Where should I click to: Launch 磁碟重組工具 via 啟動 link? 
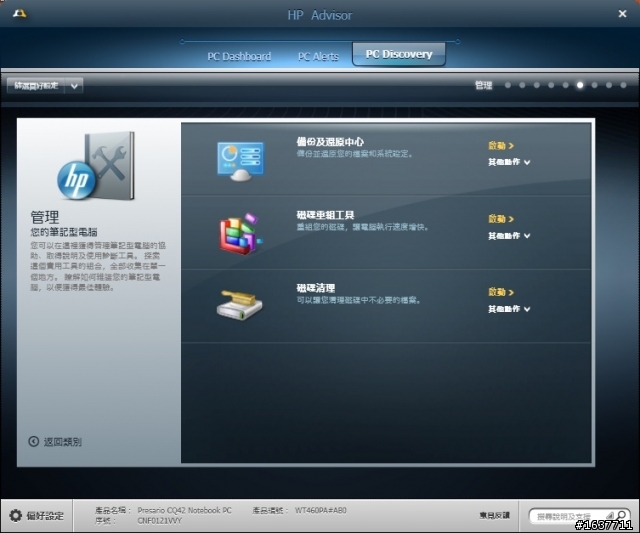(501, 219)
